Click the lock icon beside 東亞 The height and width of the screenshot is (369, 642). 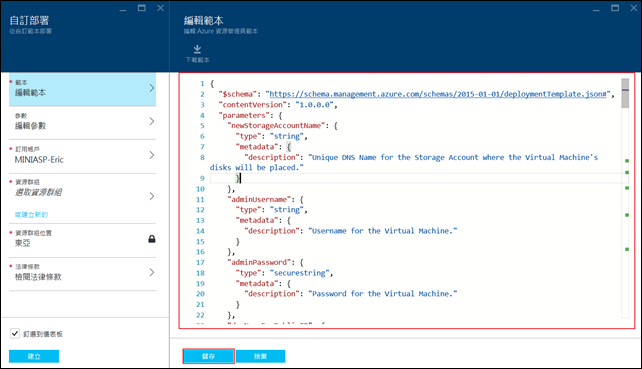tap(151, 239)
